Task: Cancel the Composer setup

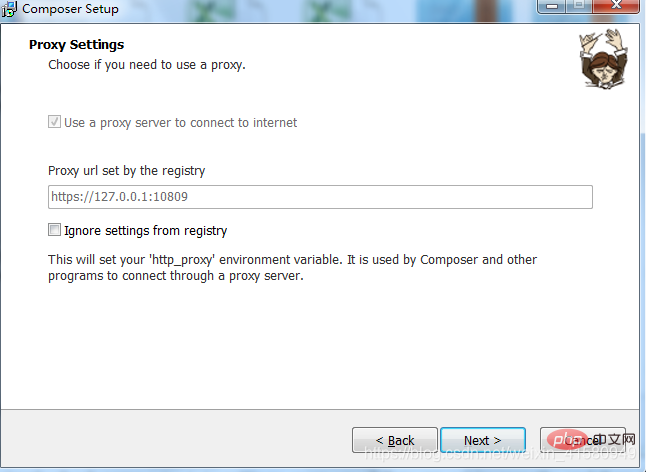Action: coord(583,440)
